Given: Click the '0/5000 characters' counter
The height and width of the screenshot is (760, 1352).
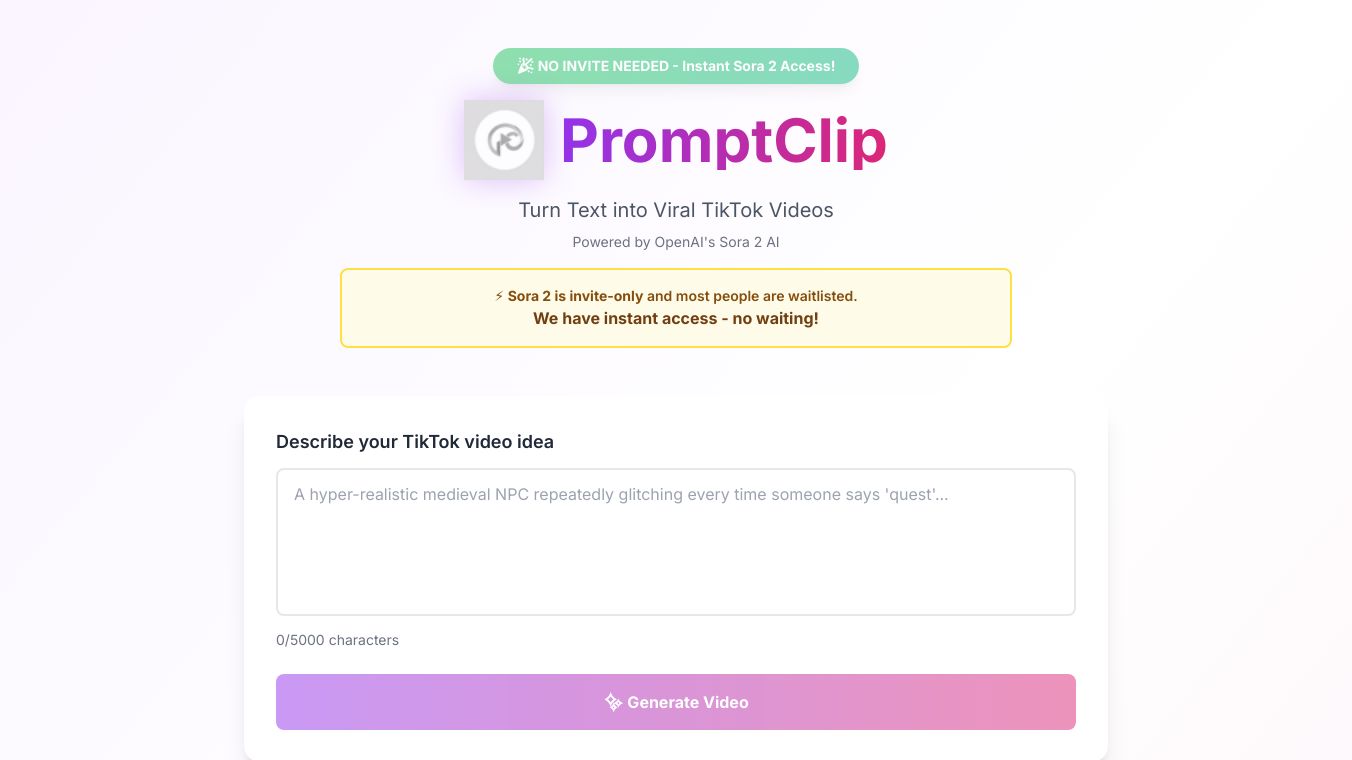Looking at the screenshot, I should [337, 640].
